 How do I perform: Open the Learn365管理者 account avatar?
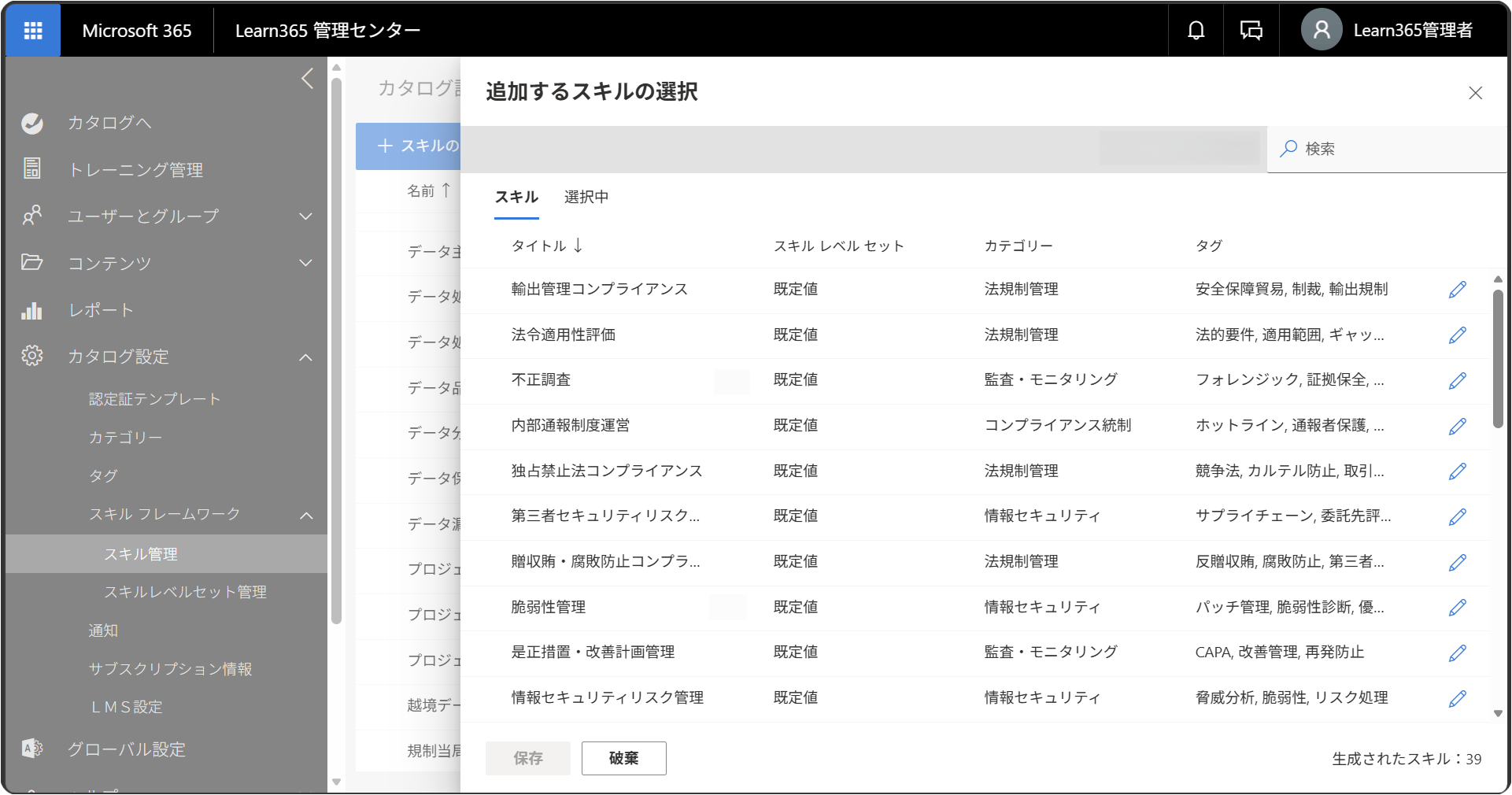click(1322, 31)
